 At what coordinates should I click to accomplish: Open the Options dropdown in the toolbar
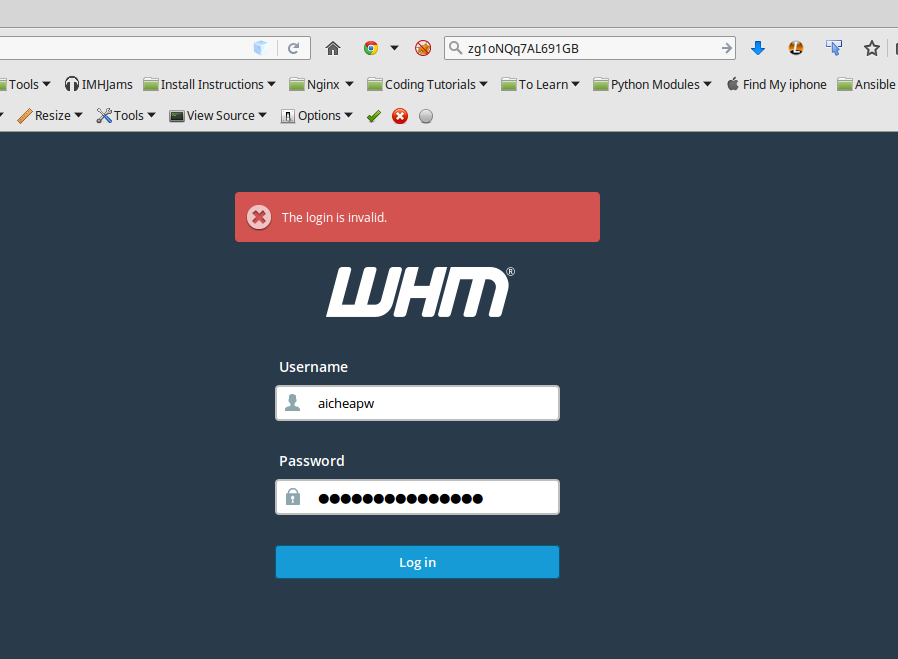[317, 116]
